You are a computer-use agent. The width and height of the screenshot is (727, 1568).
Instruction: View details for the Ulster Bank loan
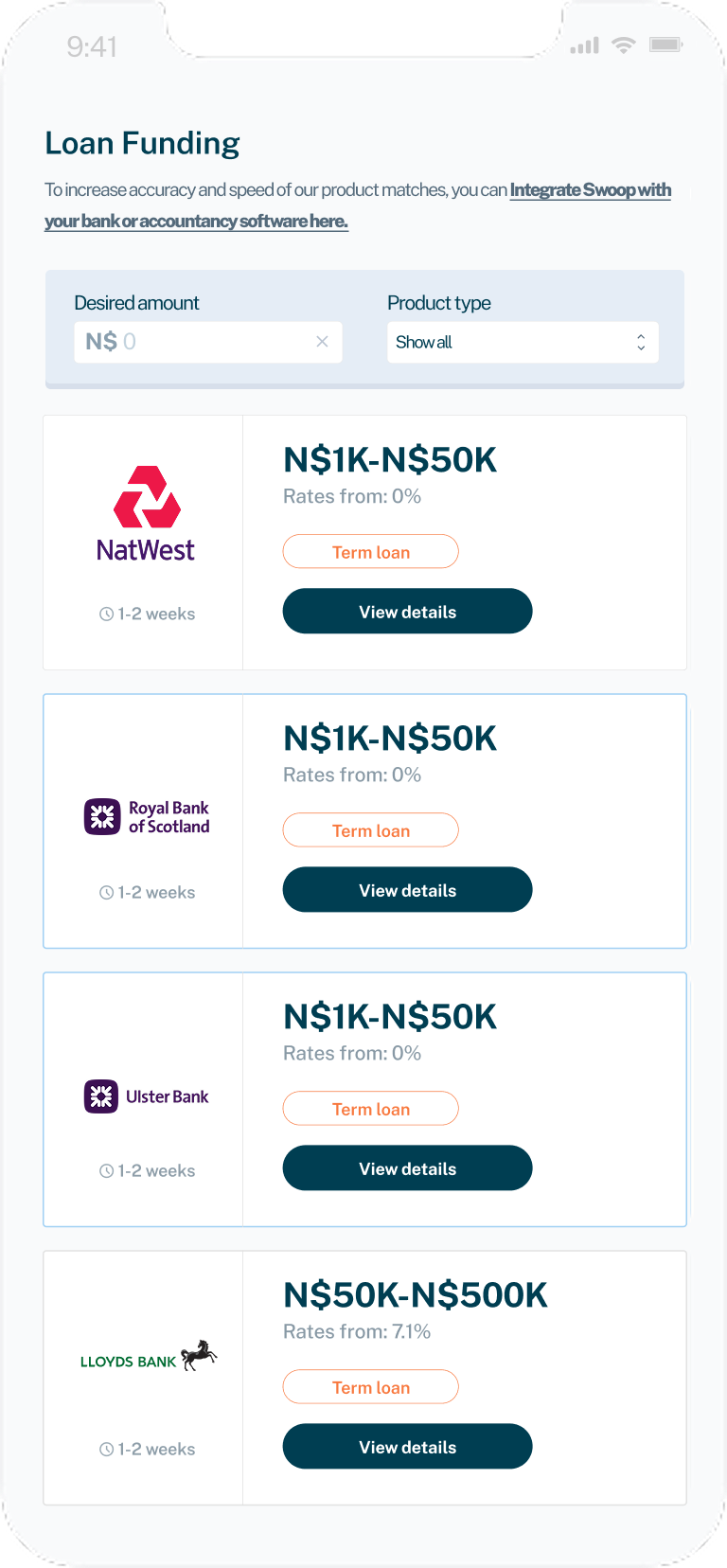(407, 1168)
